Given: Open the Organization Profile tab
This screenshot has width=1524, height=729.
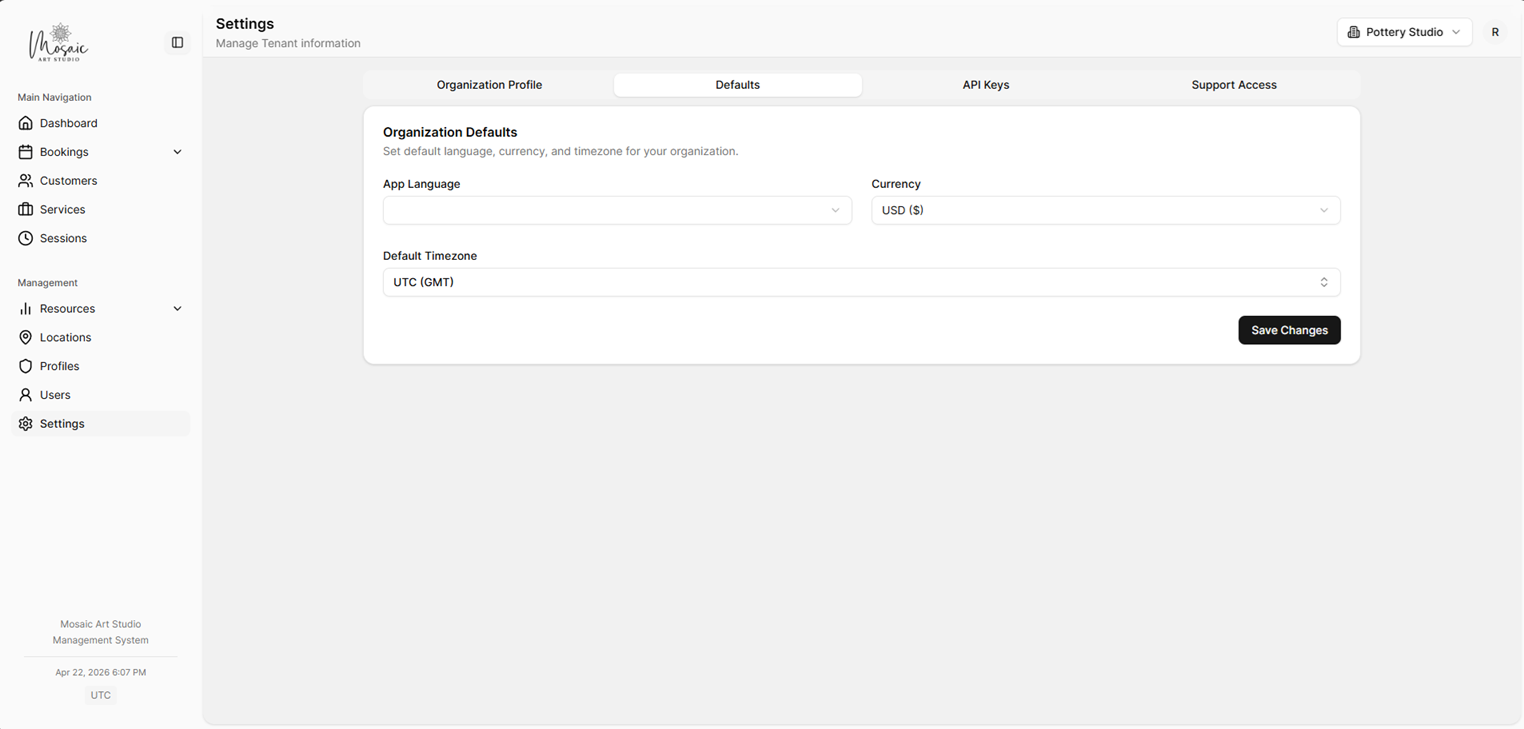Looking at the screenshot, I should click(489, 85).
